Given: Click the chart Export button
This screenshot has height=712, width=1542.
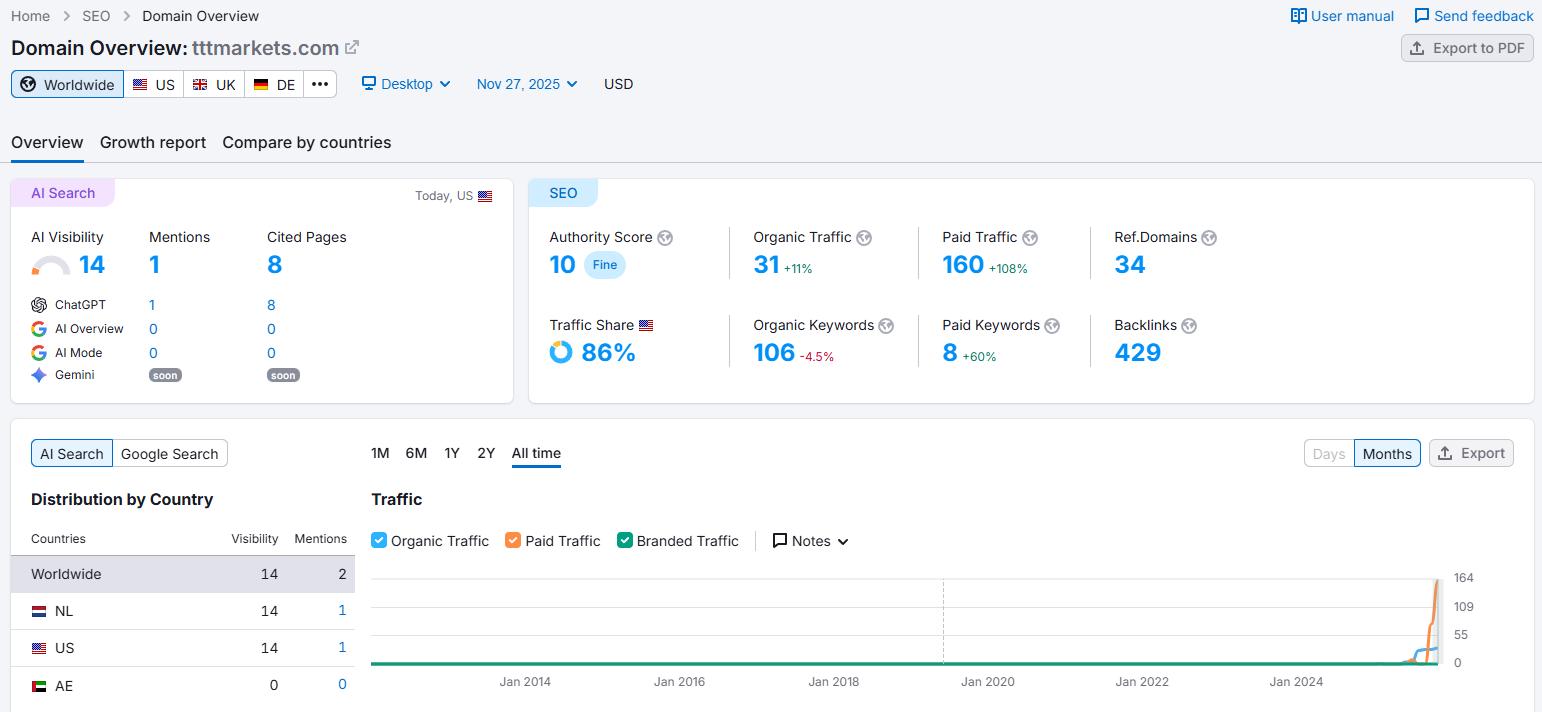Looking at the screenshot, I should point(1471,453).
